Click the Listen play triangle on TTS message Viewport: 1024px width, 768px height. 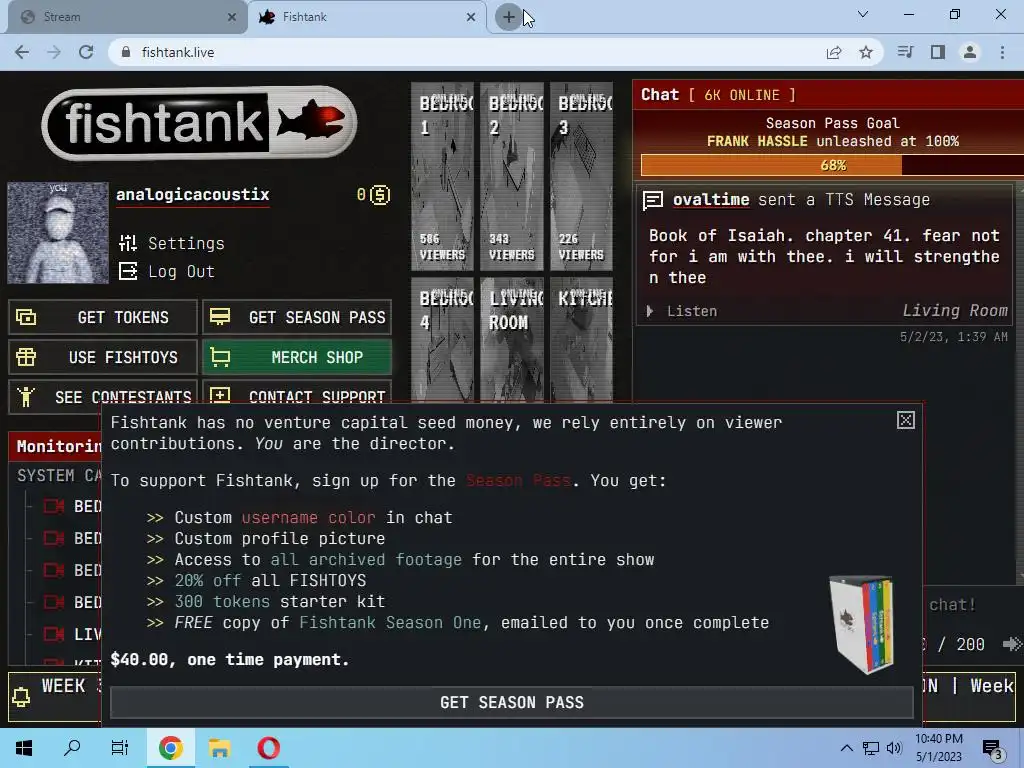click(650, 311)
